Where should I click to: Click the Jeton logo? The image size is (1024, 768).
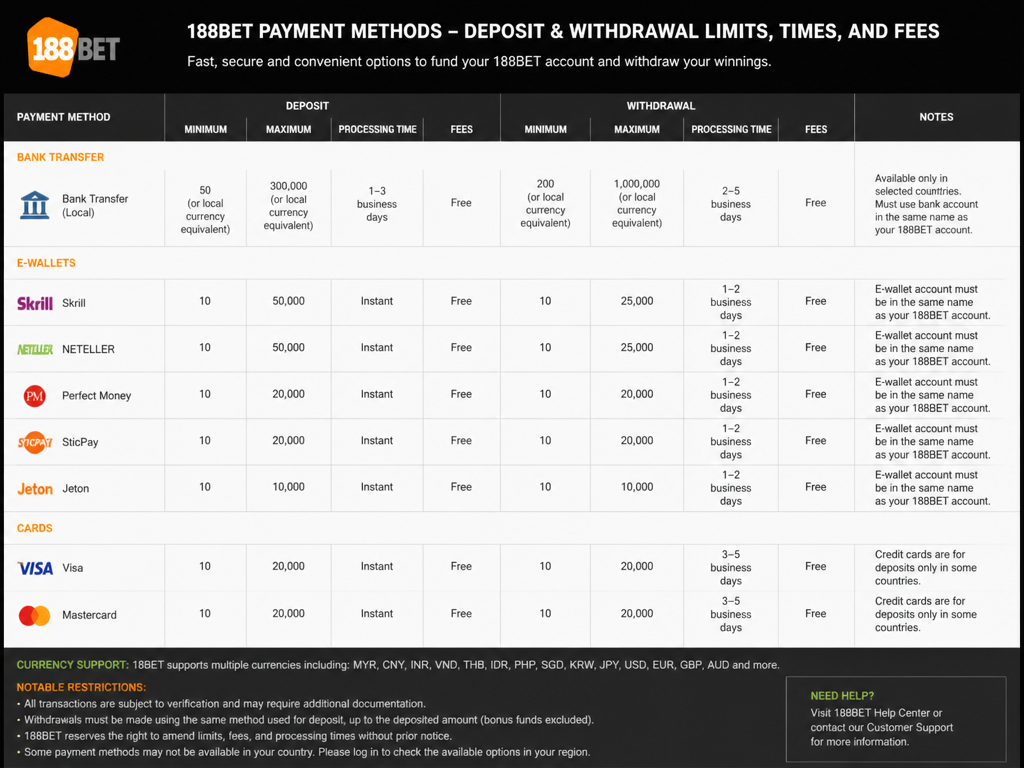[x=35, y=488]
